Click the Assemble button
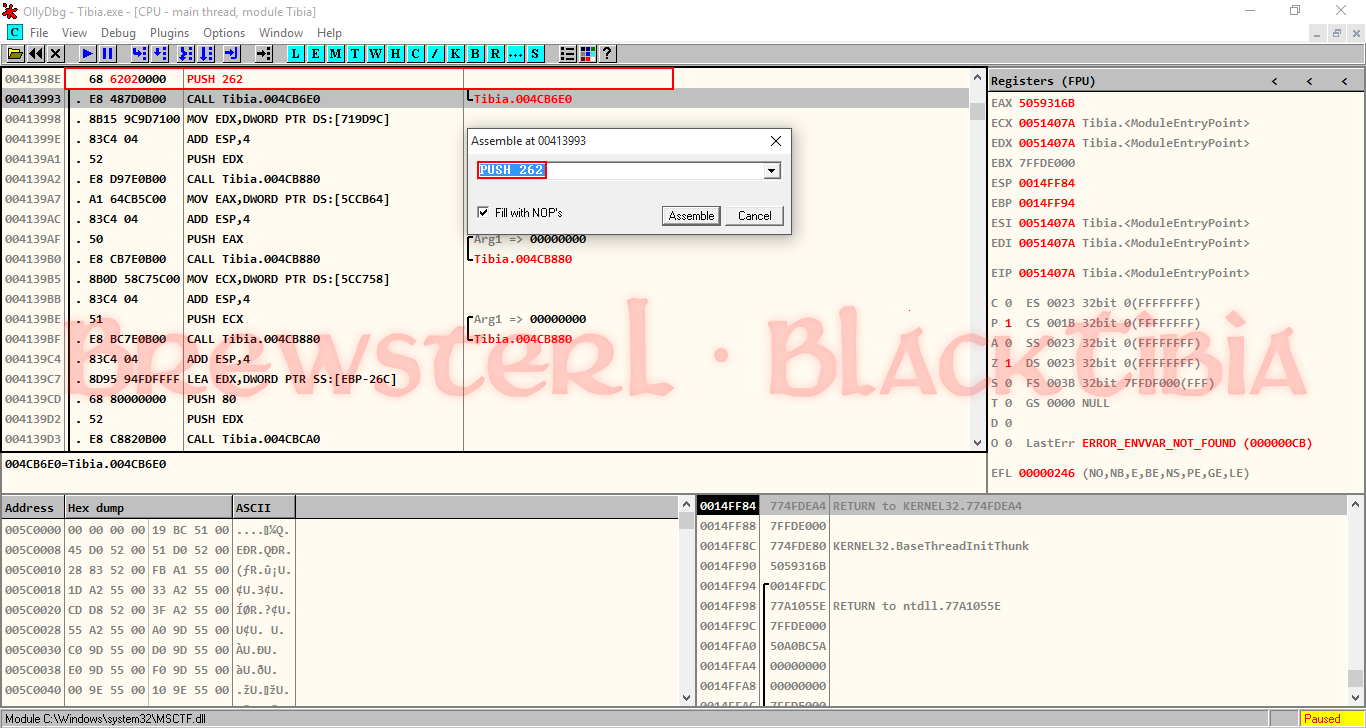 (691, 216)
